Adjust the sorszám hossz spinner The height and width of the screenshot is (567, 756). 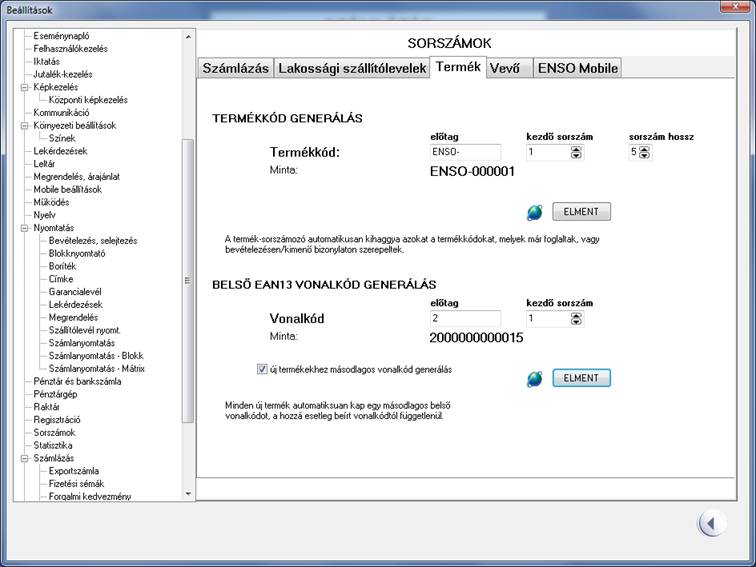pos(644,152)
